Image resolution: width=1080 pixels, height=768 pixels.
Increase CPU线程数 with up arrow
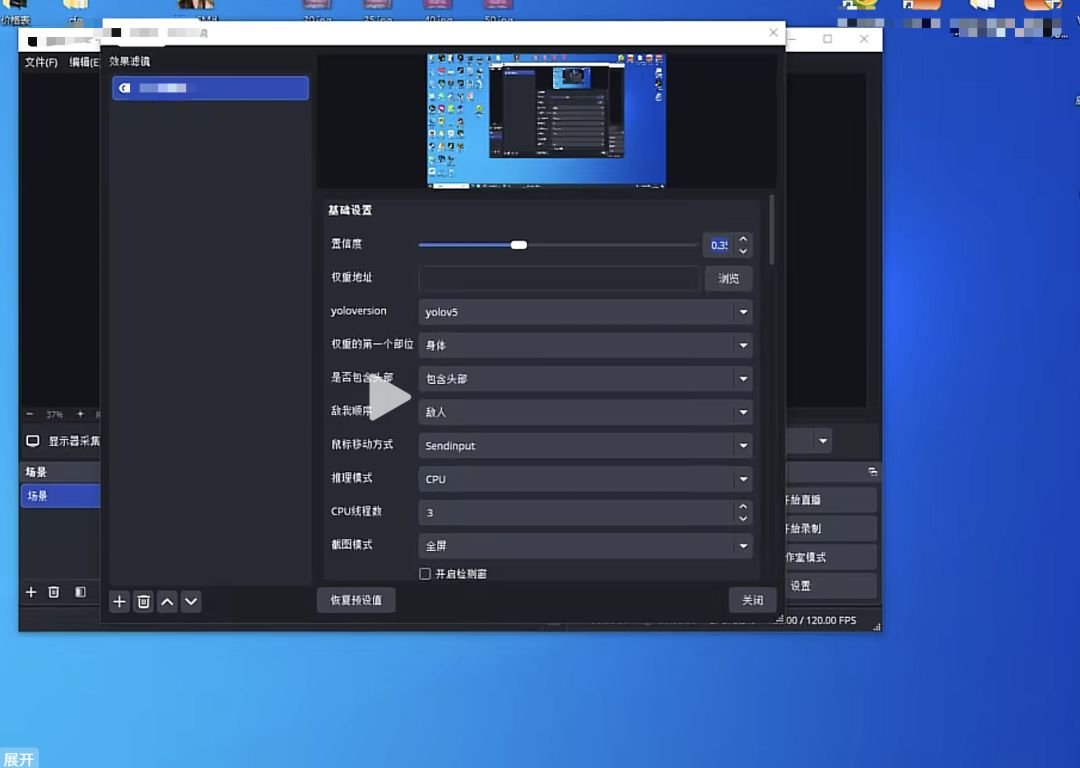pos(743,506)
